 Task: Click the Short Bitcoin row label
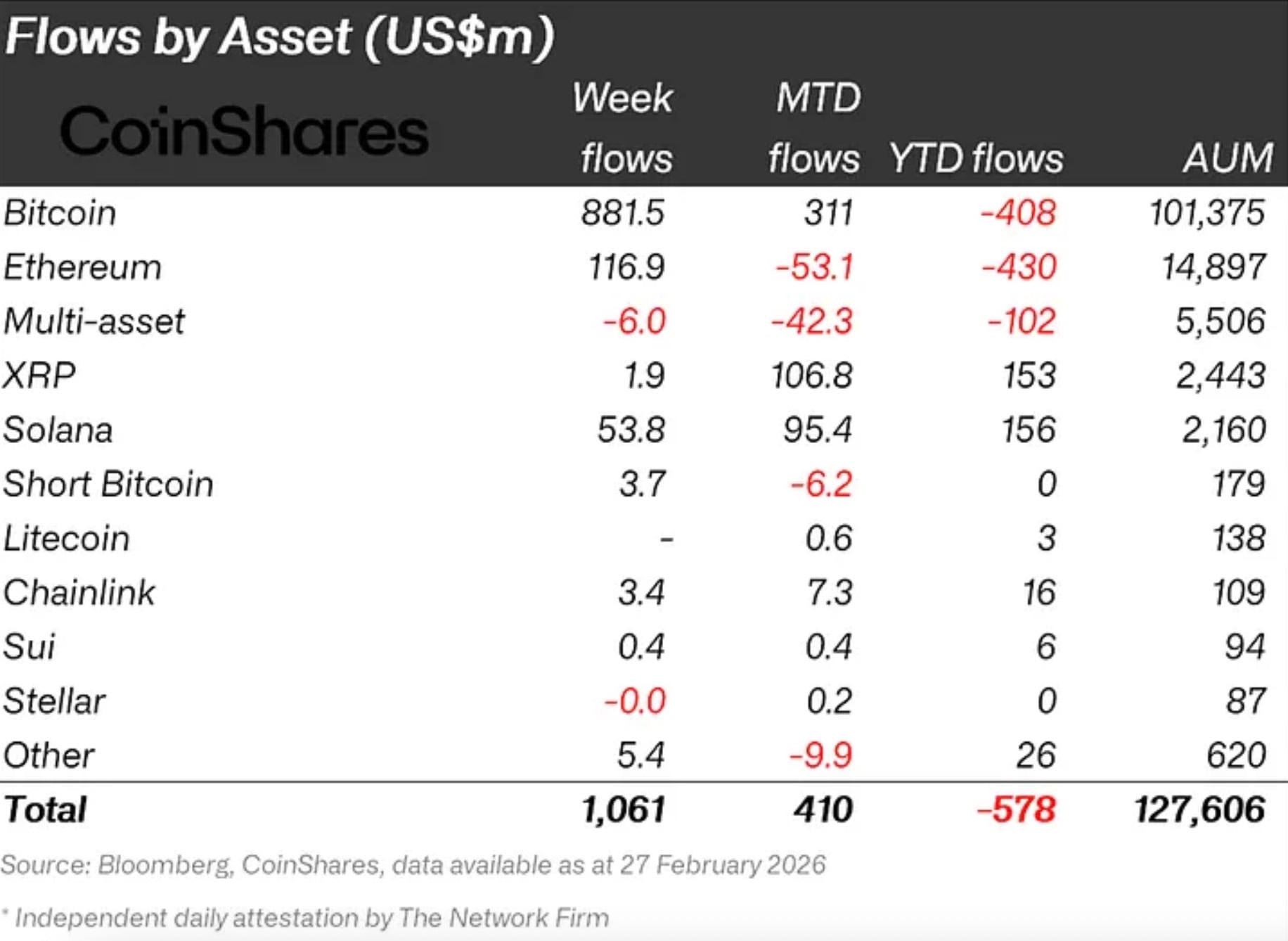point(108,484)
